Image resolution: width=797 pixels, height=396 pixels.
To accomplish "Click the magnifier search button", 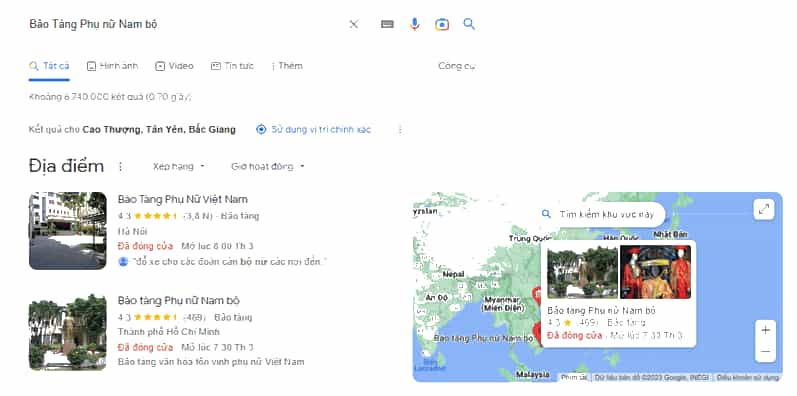I will [x=469, y=24].
